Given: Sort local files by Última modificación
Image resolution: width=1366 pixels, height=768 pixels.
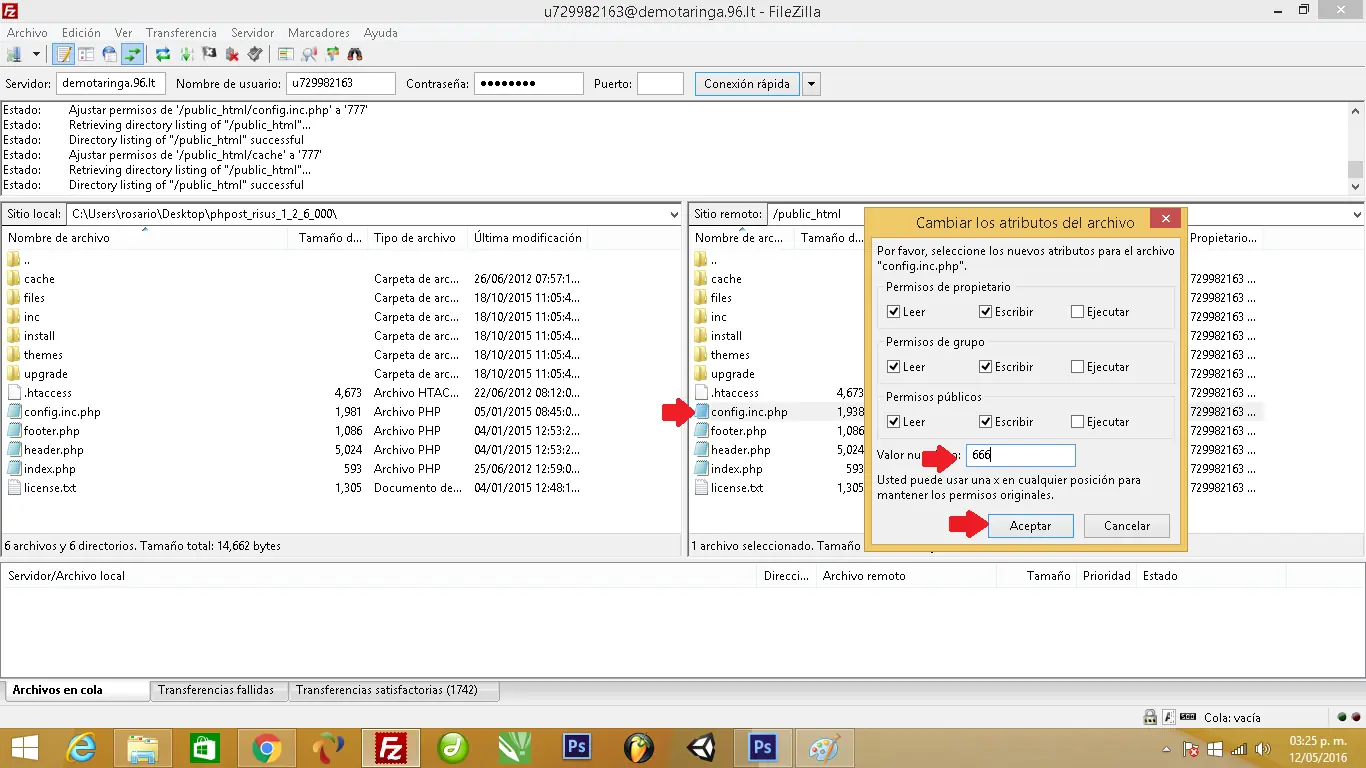Looking at the screenshot, I should [528, 238].
